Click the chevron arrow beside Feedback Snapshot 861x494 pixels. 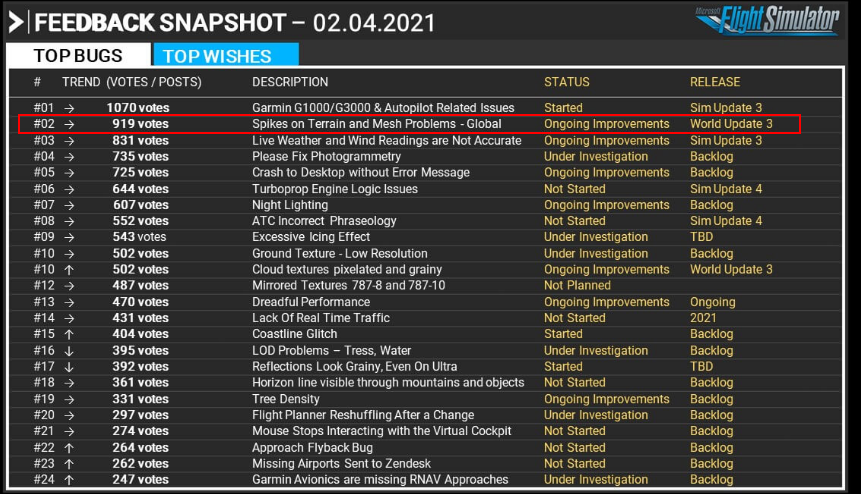(16, 23)
